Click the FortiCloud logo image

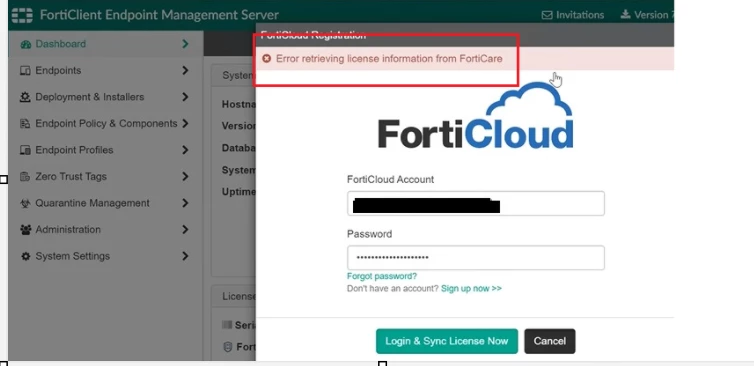[x=476, y=116]
